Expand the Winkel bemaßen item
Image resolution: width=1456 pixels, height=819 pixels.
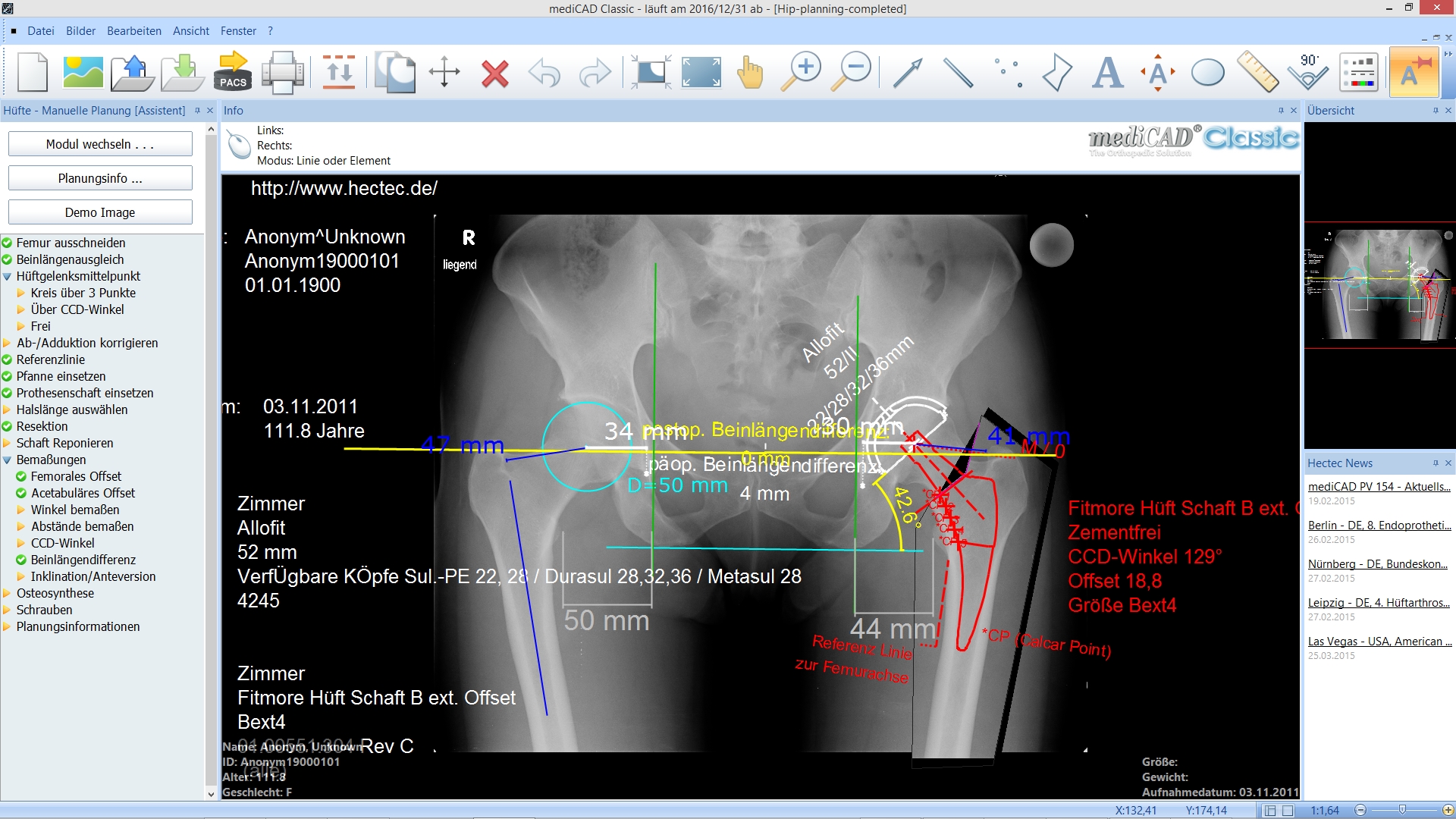pyautogui.click(x=21, y=510)
